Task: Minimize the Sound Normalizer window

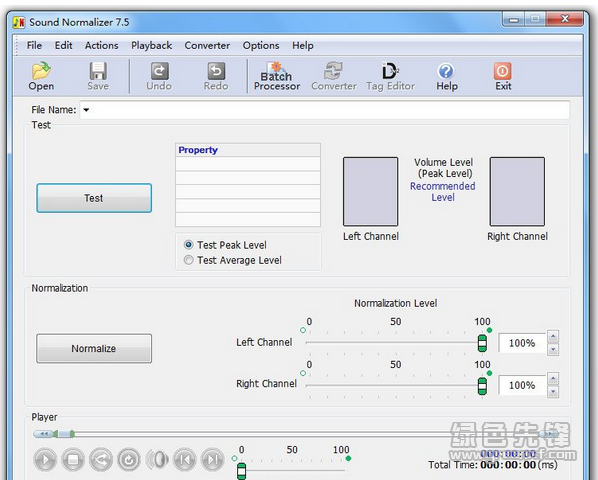Action: click(514, 19)
